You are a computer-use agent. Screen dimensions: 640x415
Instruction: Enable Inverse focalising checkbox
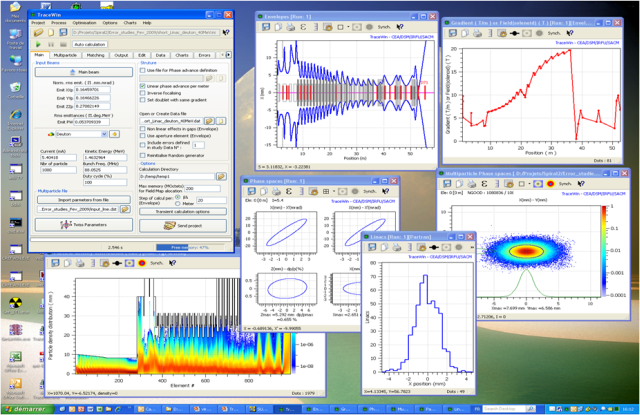pos(142,93)
